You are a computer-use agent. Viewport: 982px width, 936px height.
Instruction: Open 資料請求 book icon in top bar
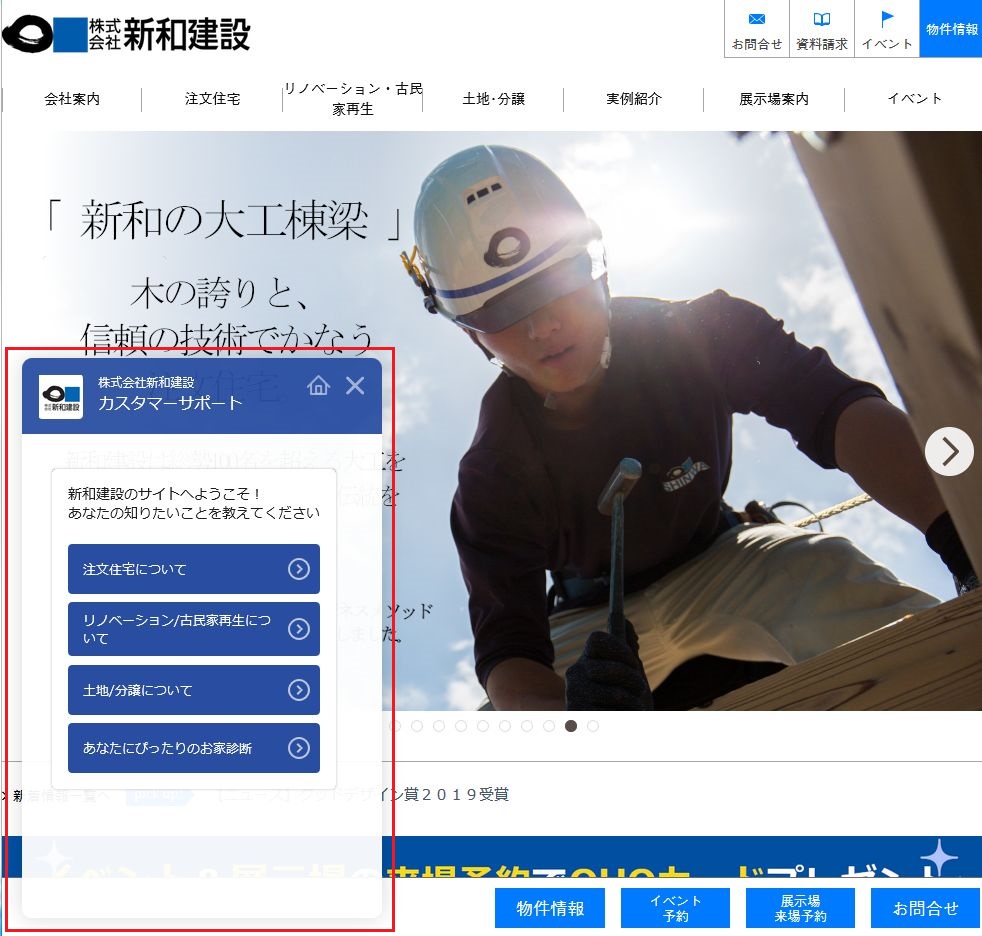(822, 29)
